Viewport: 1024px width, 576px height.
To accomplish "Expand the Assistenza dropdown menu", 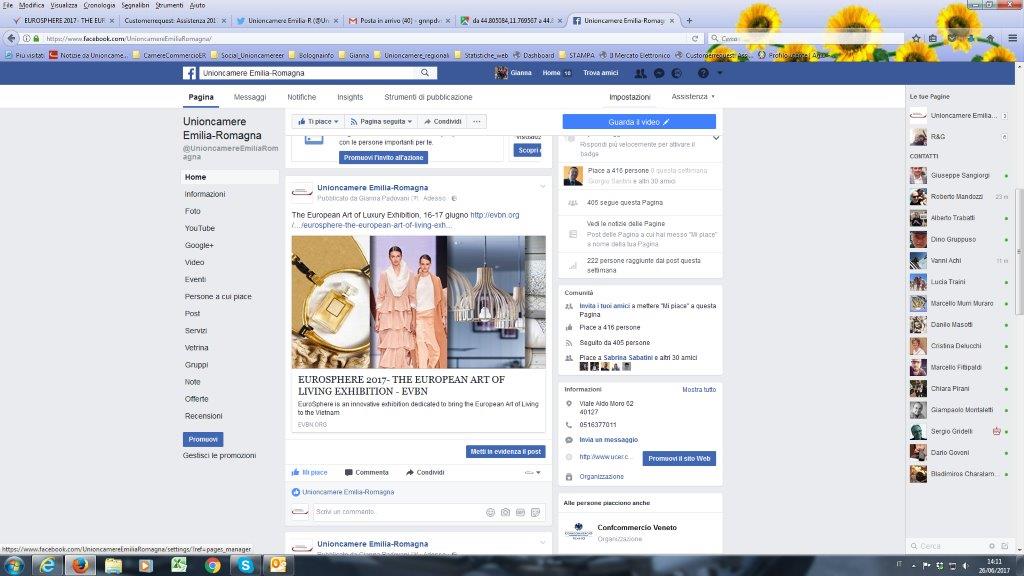I will point(693,97).
